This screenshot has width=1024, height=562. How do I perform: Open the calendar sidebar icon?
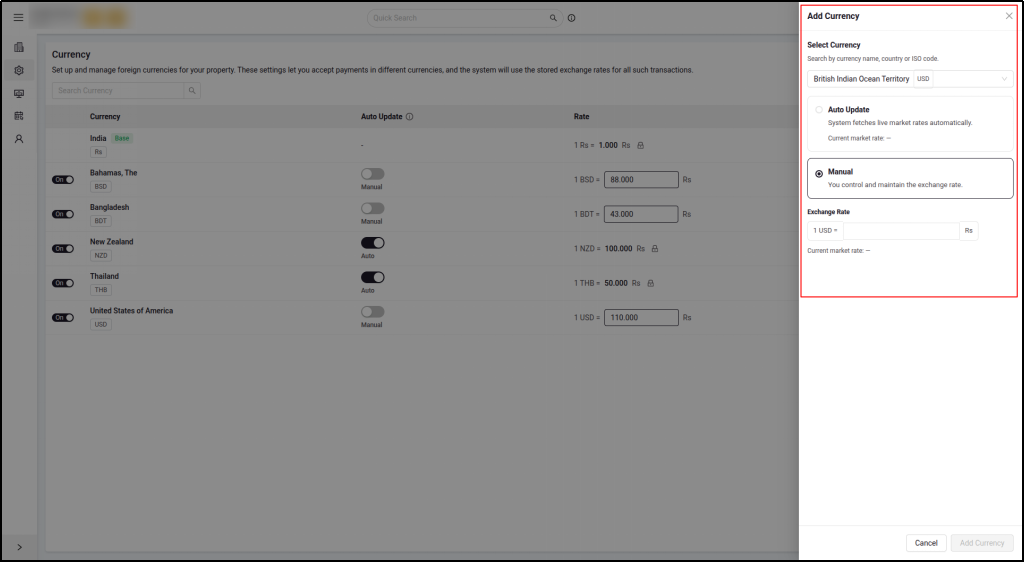[x=18, y=116]
